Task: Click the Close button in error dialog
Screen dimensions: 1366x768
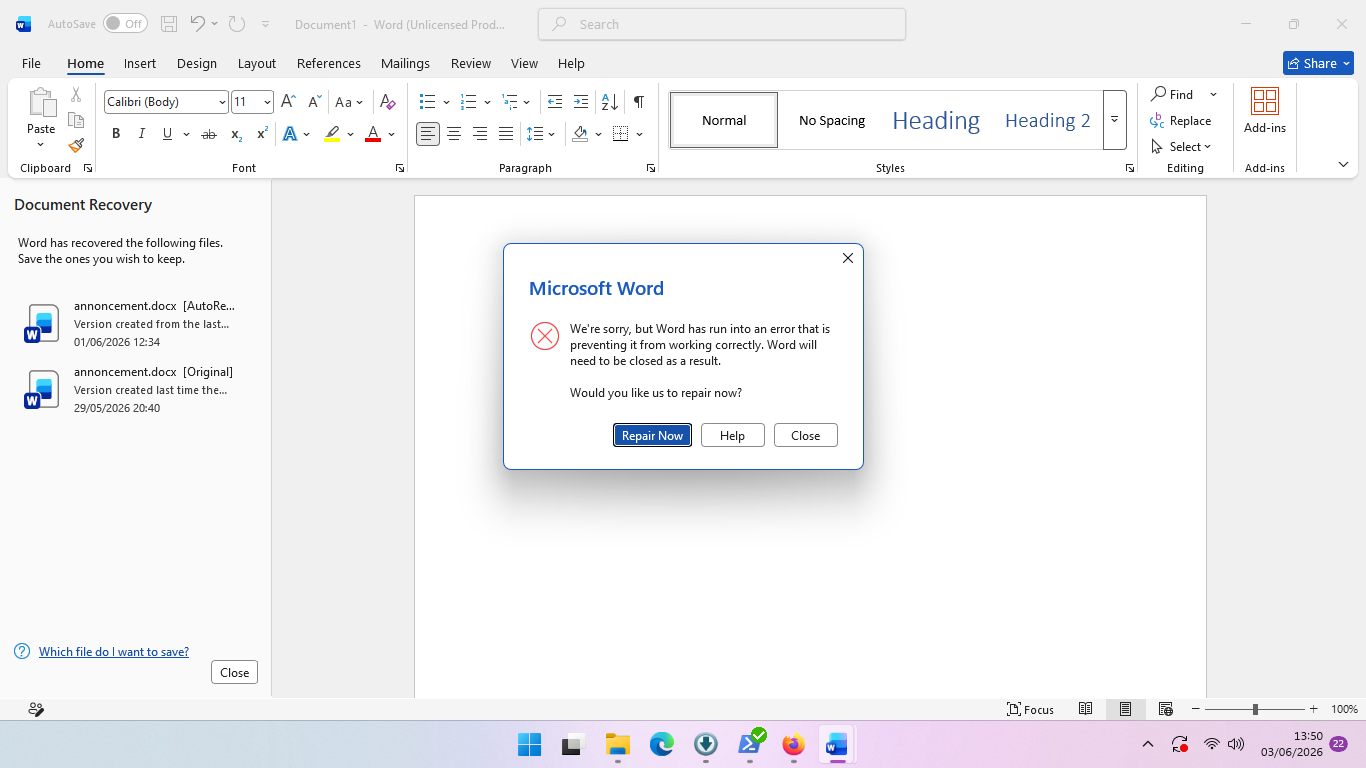Action: point(806,435)
